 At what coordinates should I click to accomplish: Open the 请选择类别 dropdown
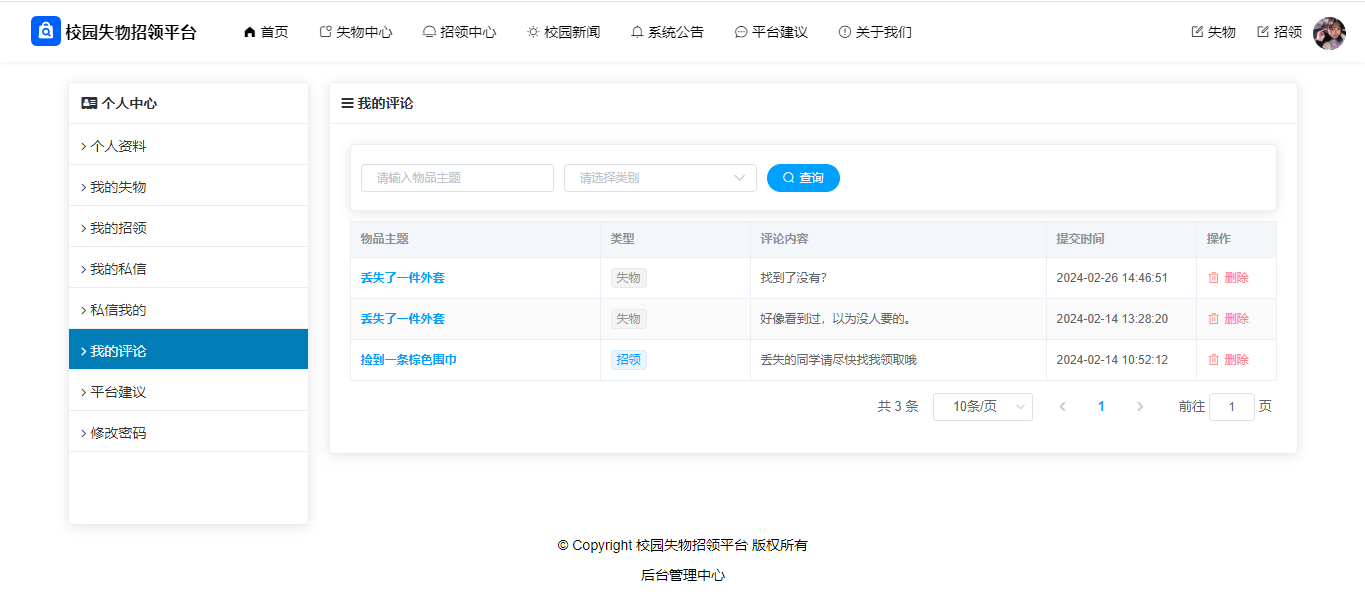point(660,178)
